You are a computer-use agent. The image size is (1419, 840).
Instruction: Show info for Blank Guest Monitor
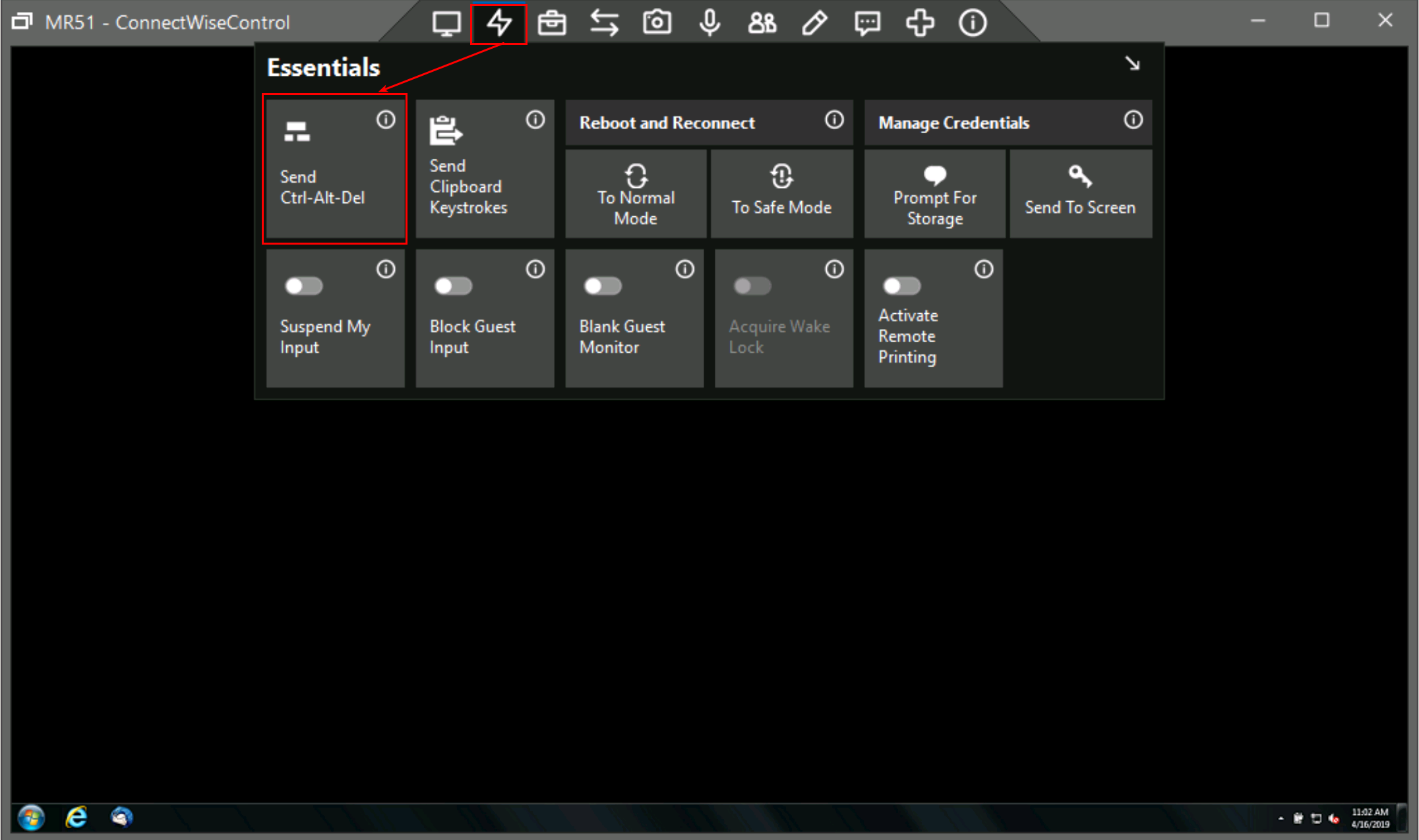click(685, 269)
